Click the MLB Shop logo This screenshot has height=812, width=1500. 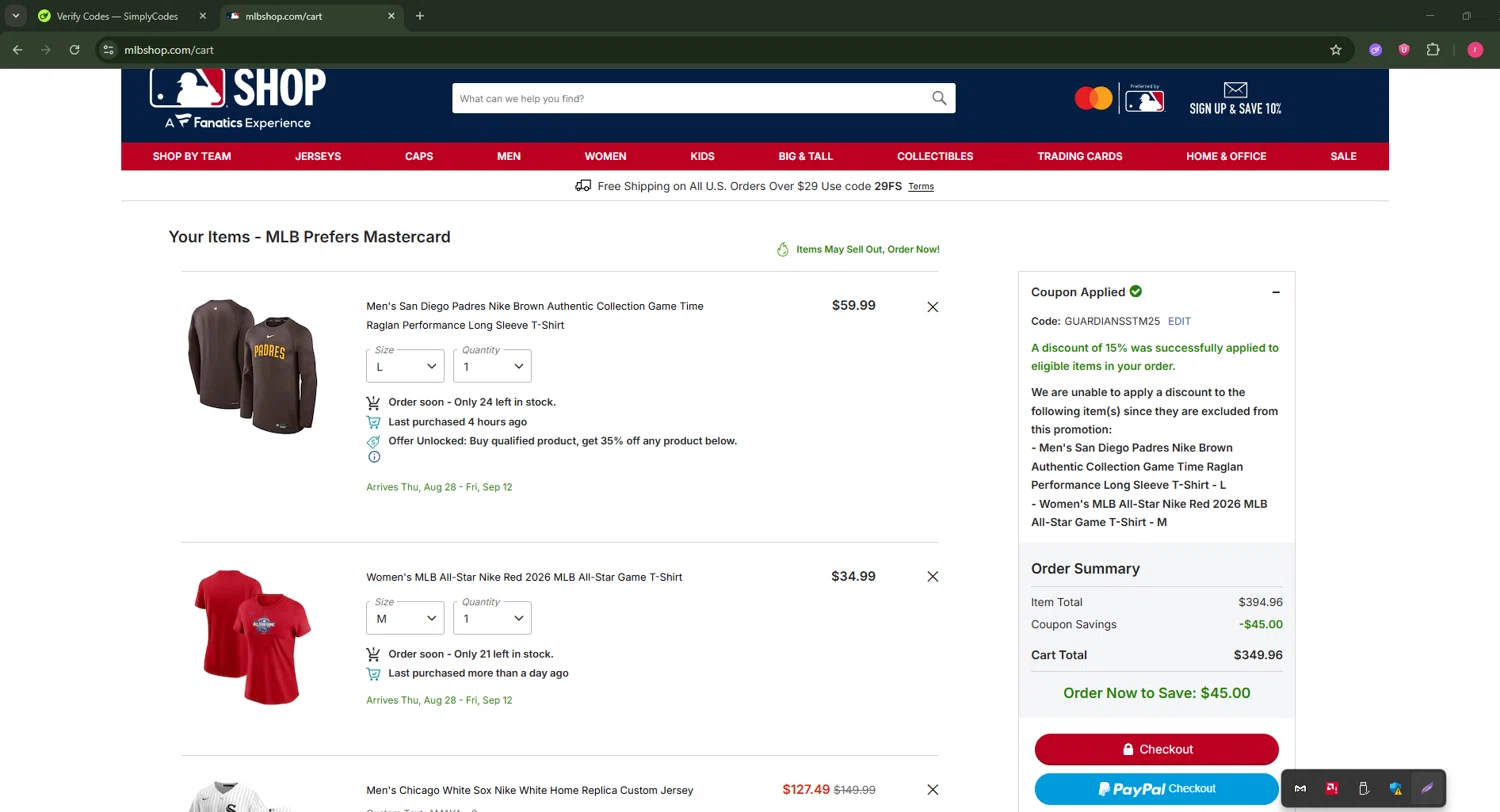tap(238, 99)
